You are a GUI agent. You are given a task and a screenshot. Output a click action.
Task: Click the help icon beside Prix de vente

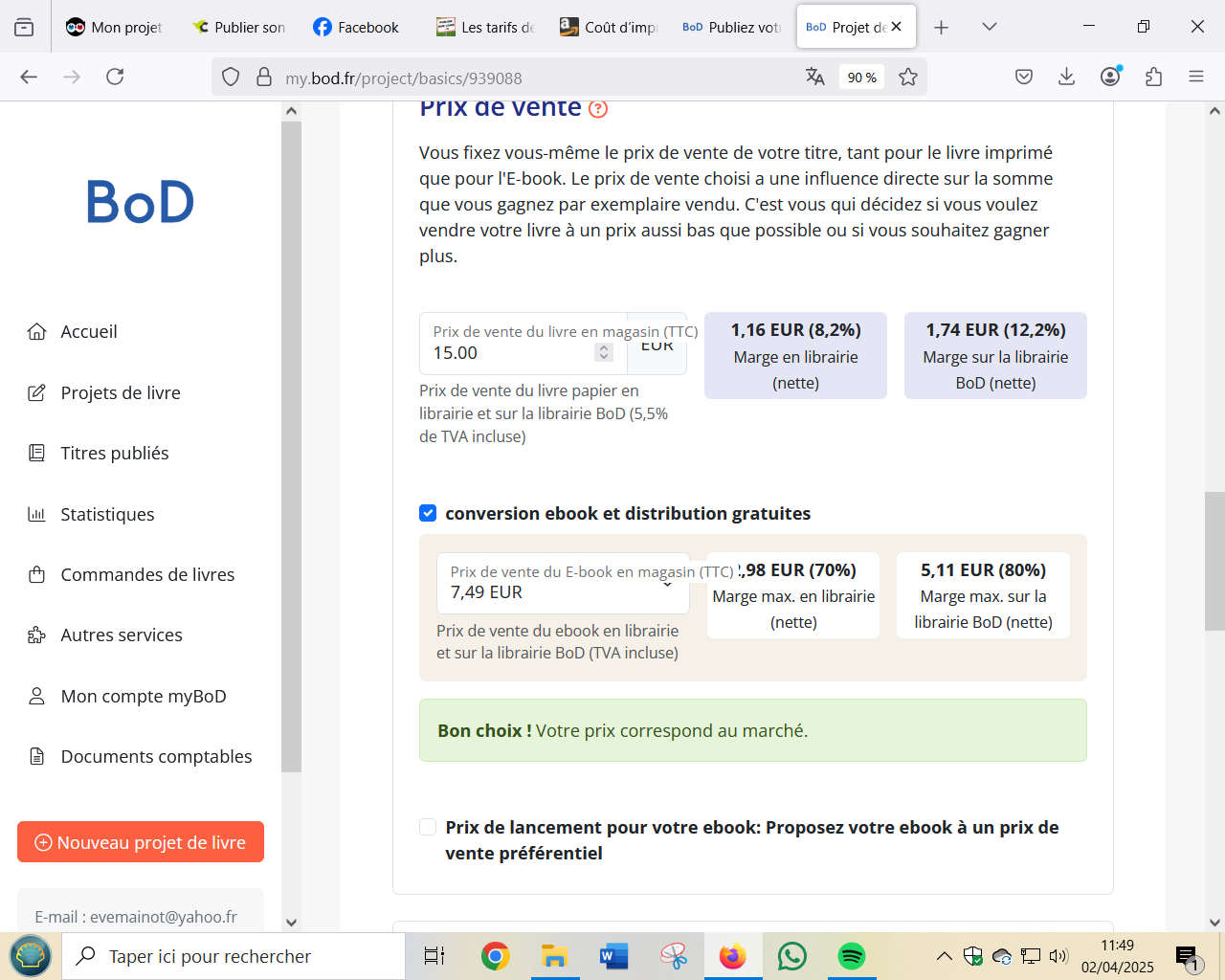598,109
